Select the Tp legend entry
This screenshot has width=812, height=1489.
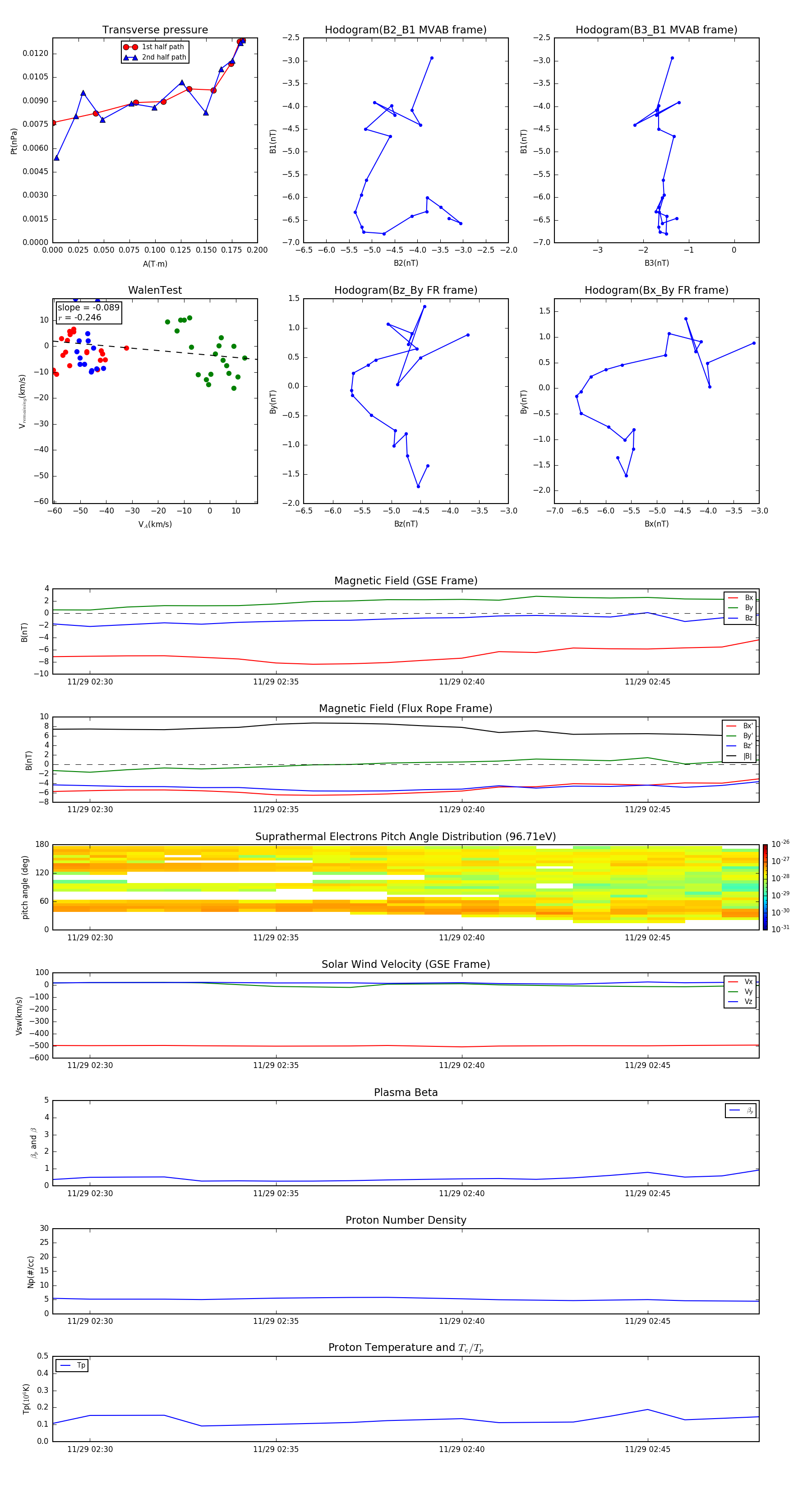72,1365
